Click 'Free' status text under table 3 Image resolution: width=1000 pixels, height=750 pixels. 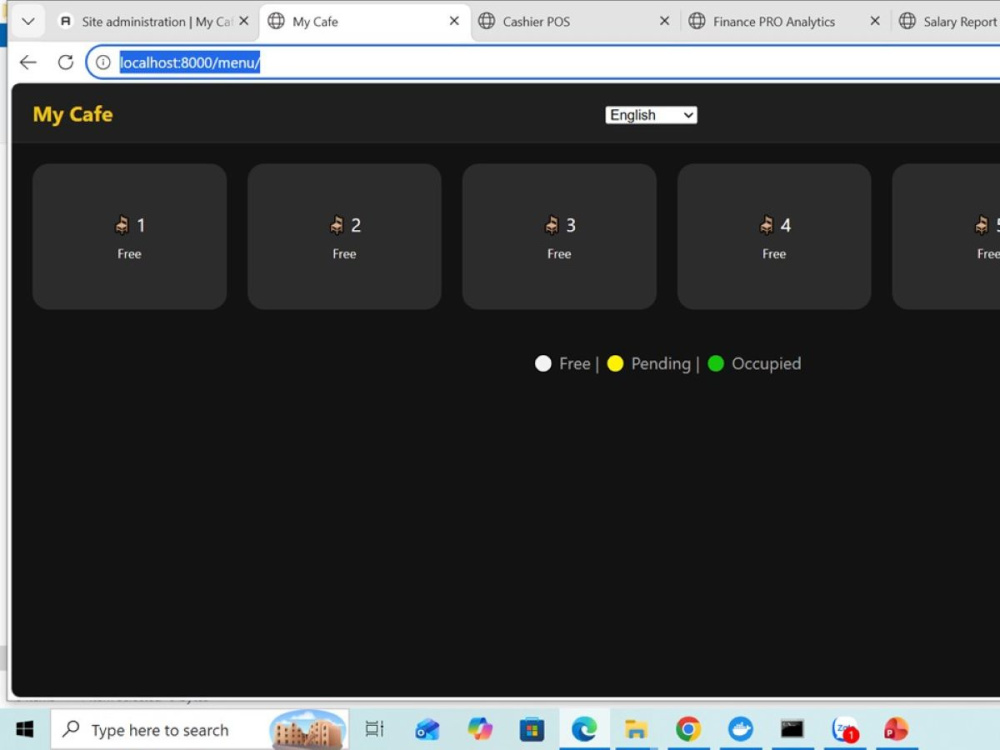point(559,254)
